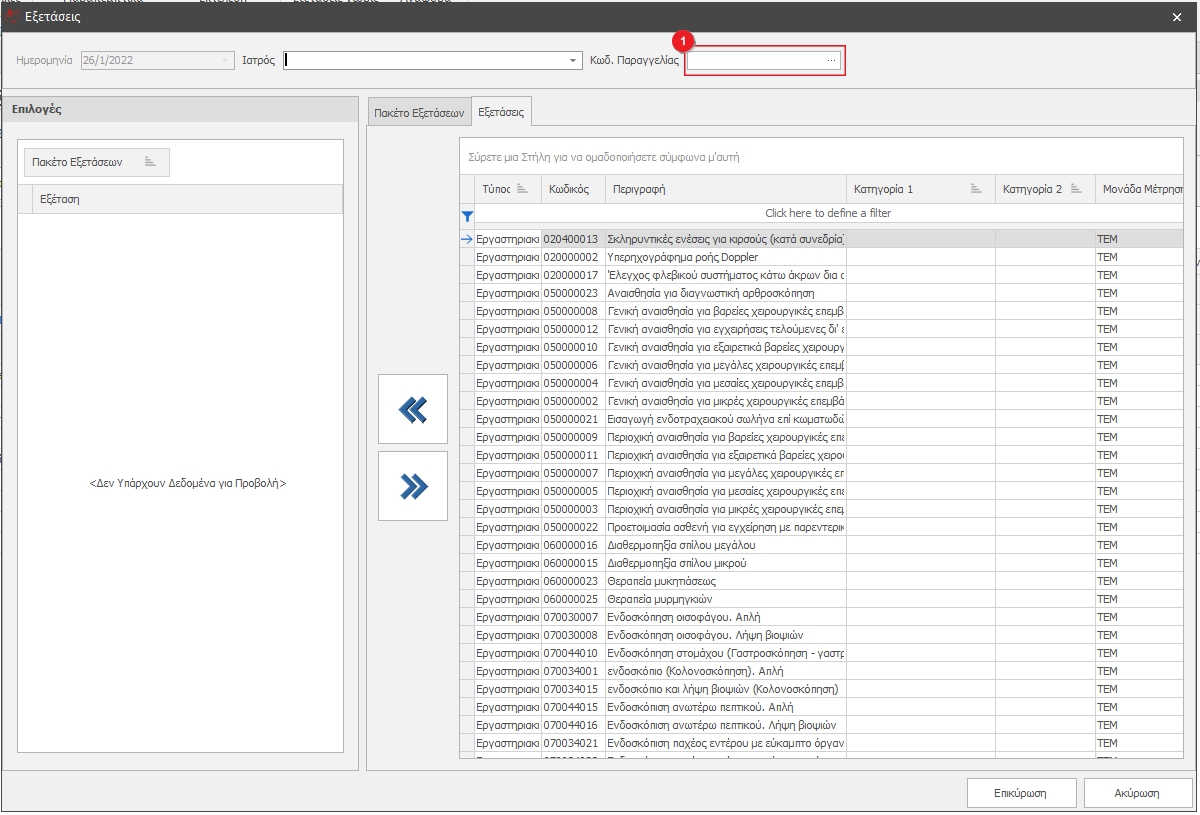Click ellipsis button in Κωδ. Παραγγελίας field
Screen dimensions: 1200x815
pos(831,61)
